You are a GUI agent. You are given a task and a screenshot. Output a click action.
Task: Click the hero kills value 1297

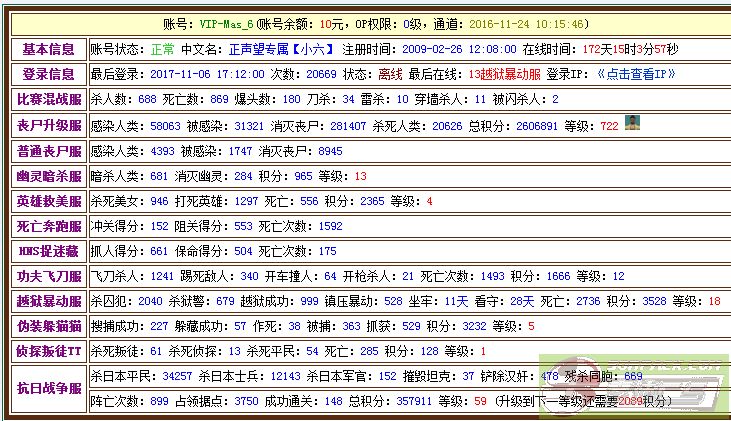click(x=247, y=201)
